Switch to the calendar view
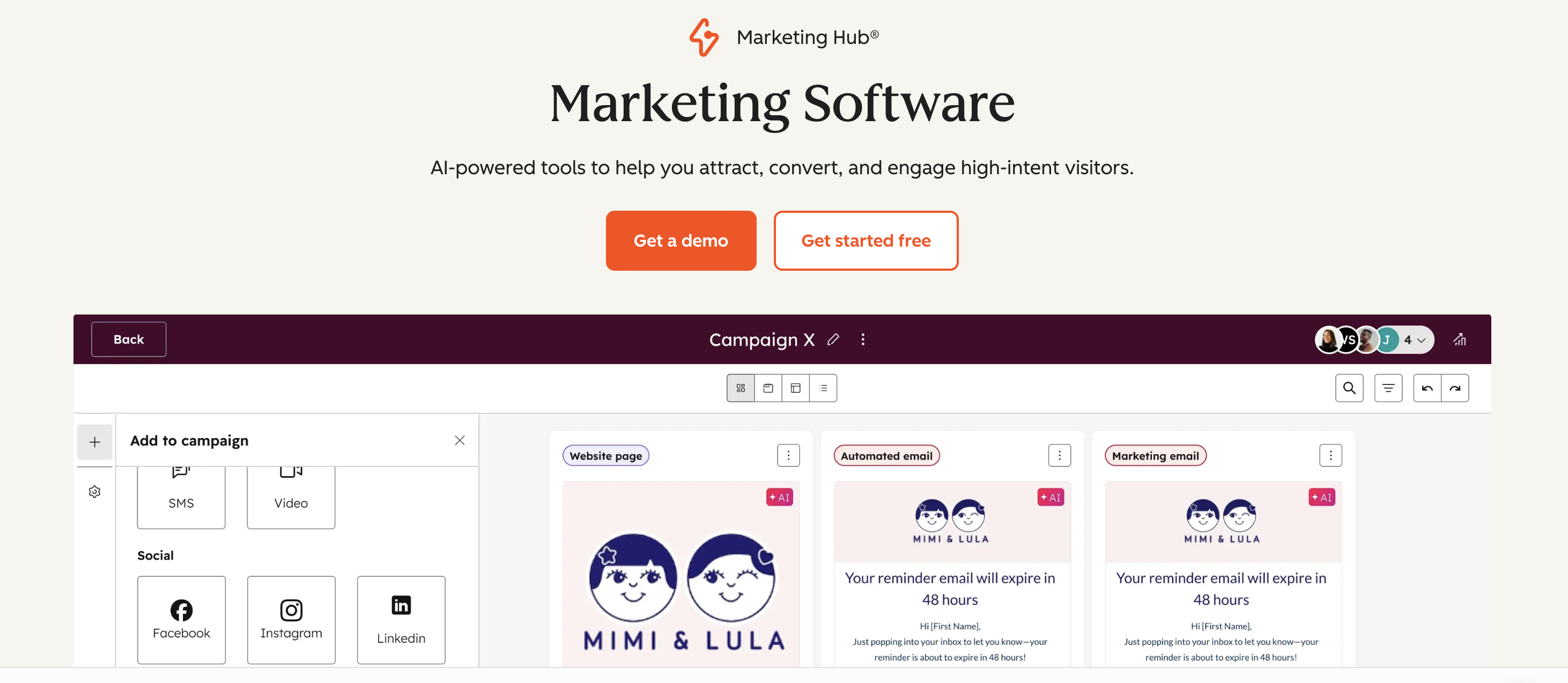The width and height of the screenshot is (1568, 683). (x=768, y=388)
